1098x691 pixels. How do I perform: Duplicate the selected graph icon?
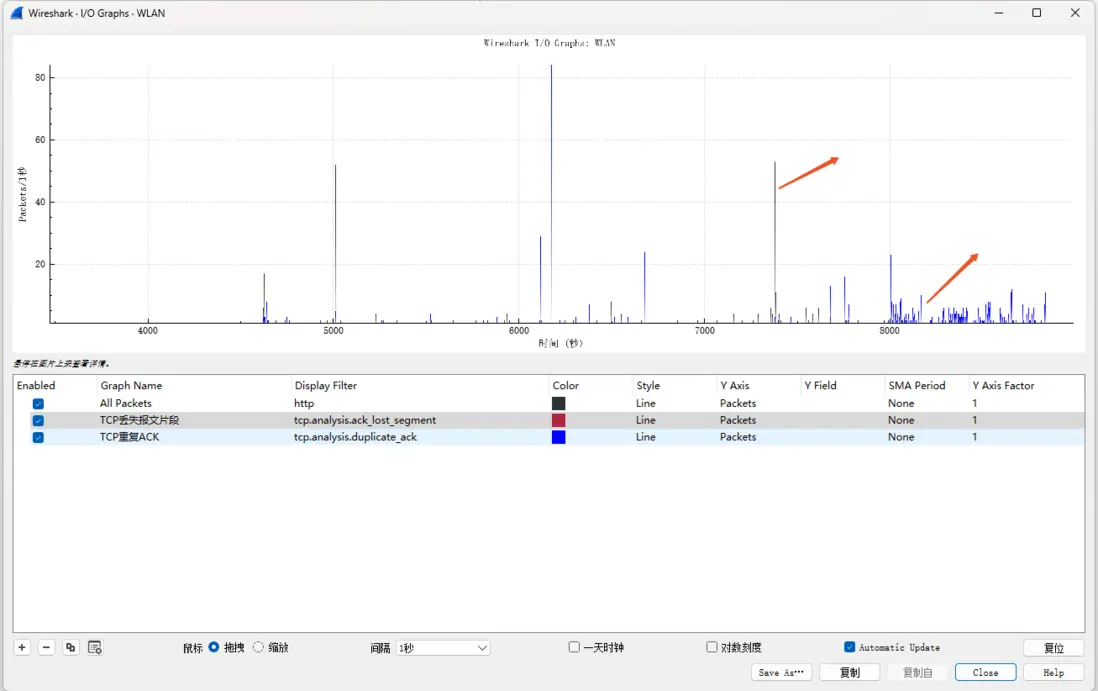pyautogui.click(x=70, y=648)
